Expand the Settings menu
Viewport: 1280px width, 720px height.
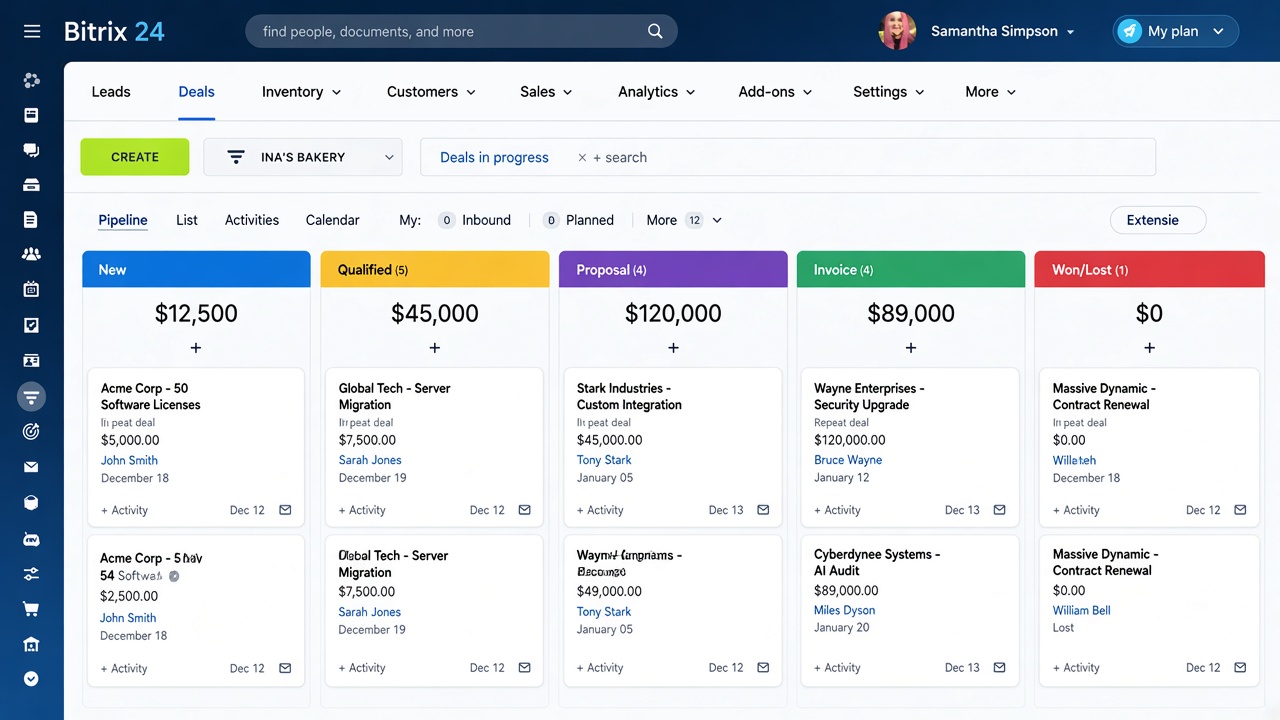(x=888, y=92)
